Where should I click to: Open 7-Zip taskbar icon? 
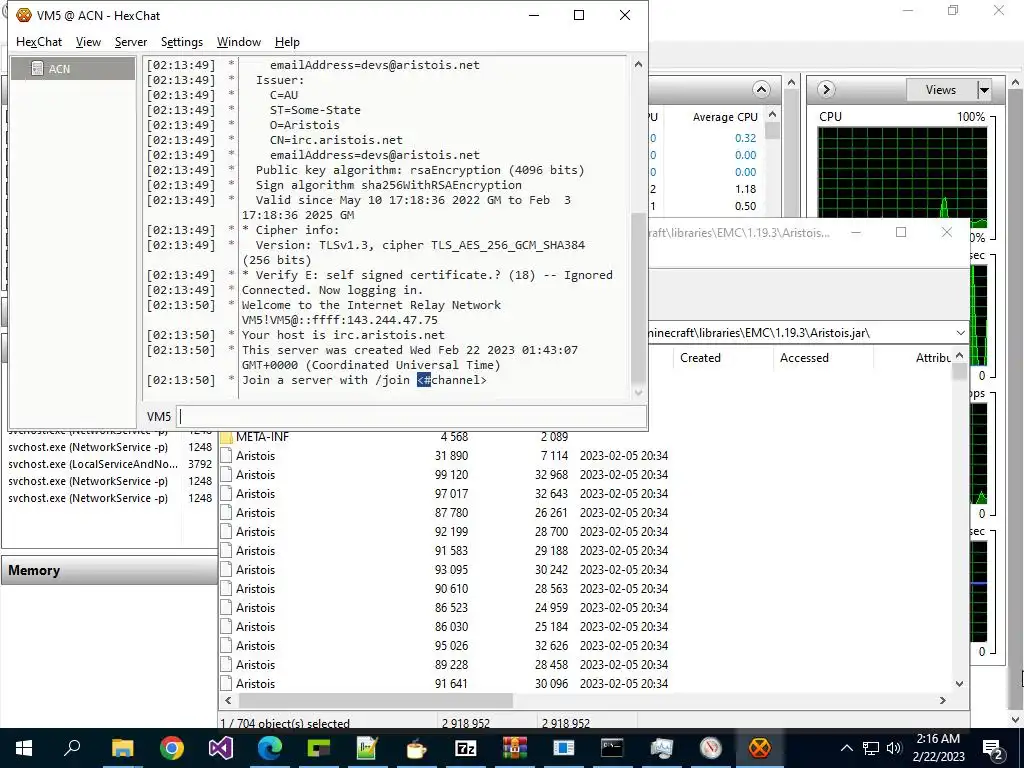pos(466,748)
